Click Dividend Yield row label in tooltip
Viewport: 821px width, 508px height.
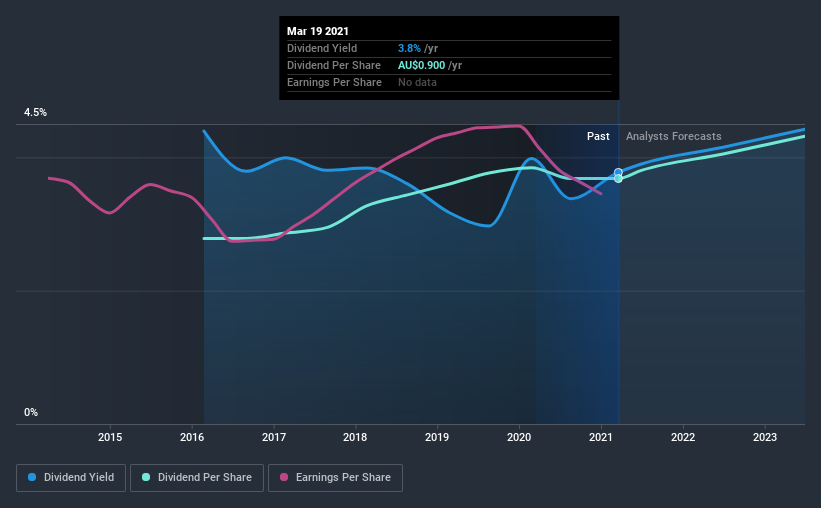coord(322,48)
